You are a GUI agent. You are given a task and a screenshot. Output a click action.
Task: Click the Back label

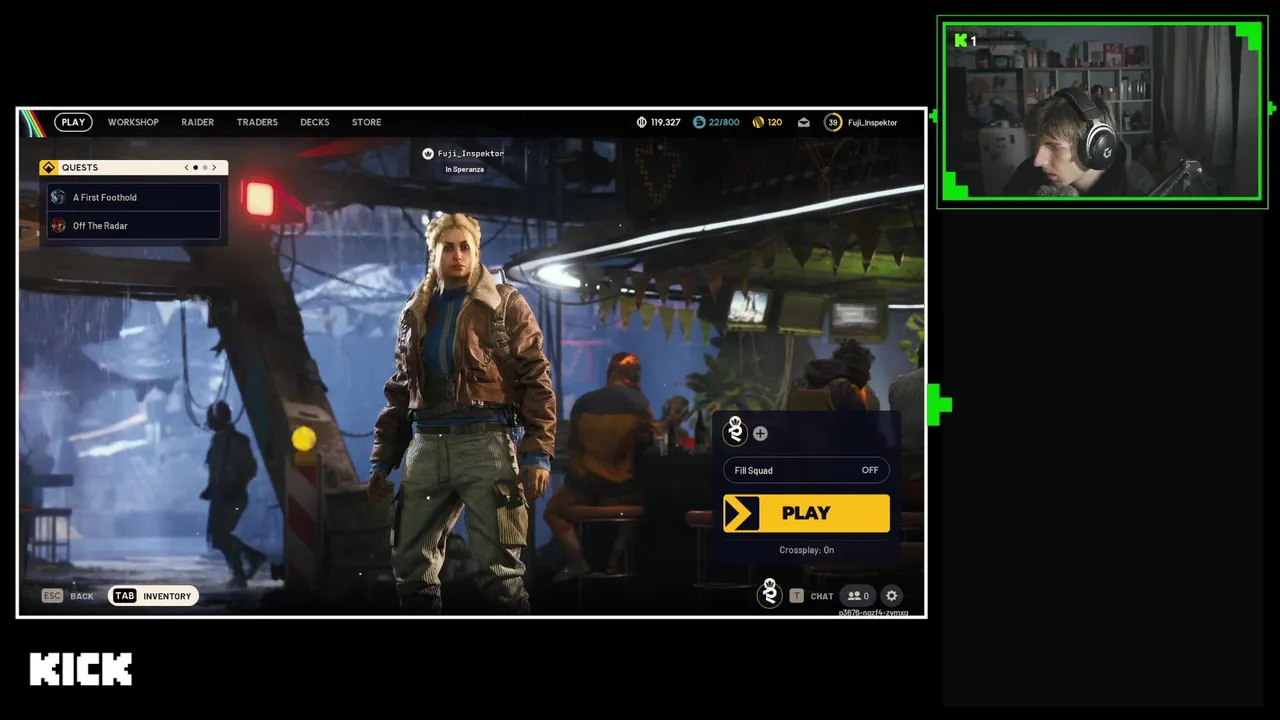[x=82, y=596]
